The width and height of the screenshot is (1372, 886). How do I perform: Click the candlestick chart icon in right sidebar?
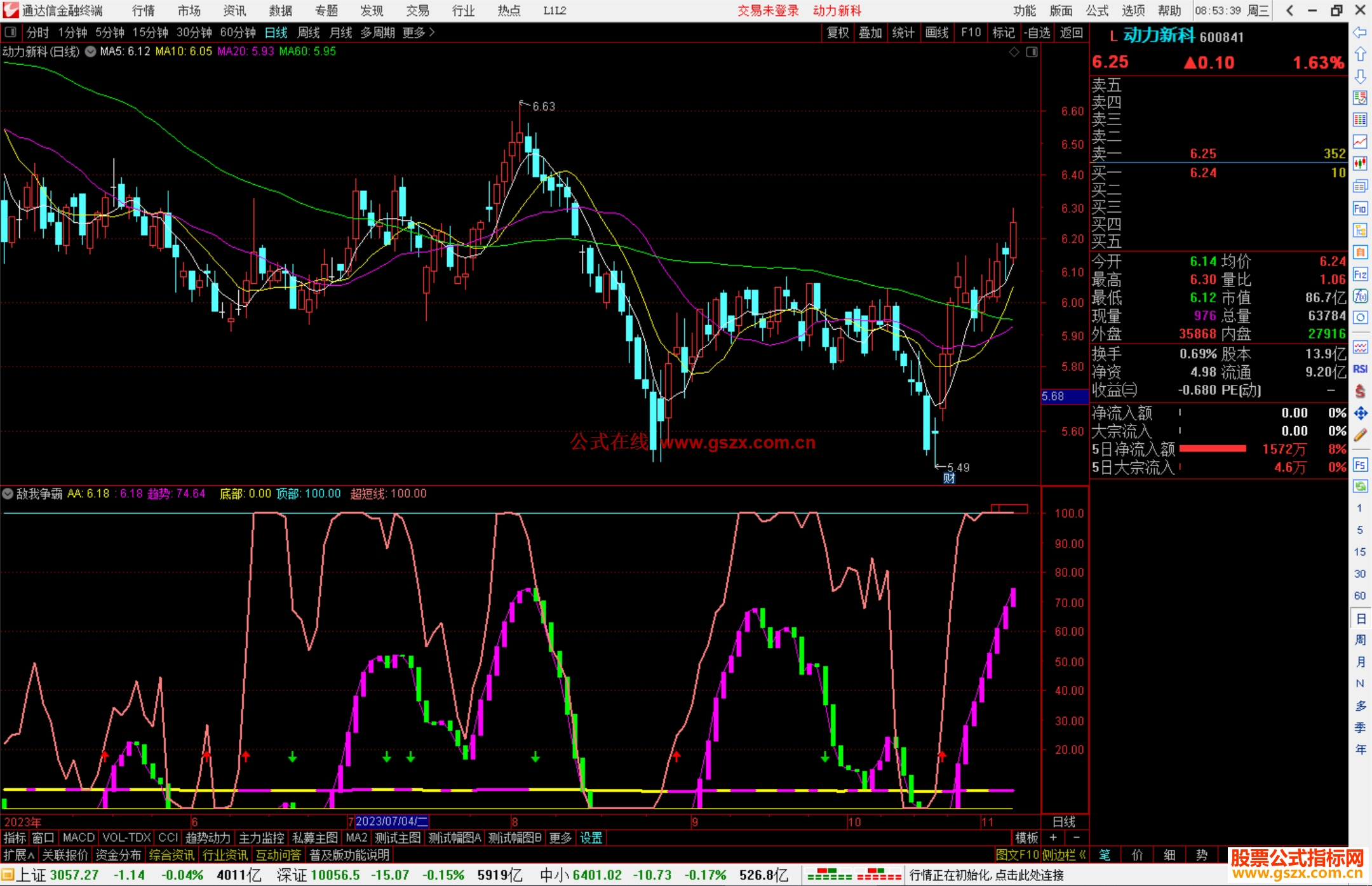(x=1360, y=164)
